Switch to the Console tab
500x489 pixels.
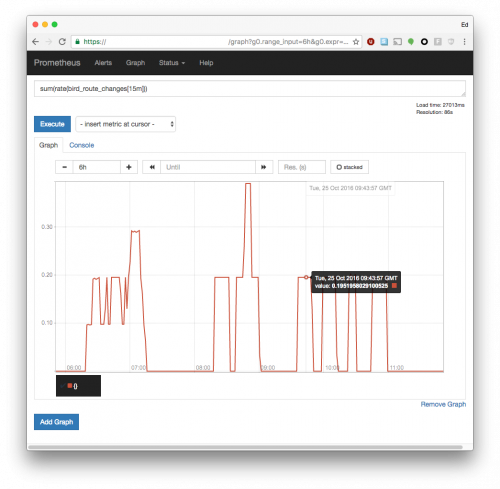[82, 145]
